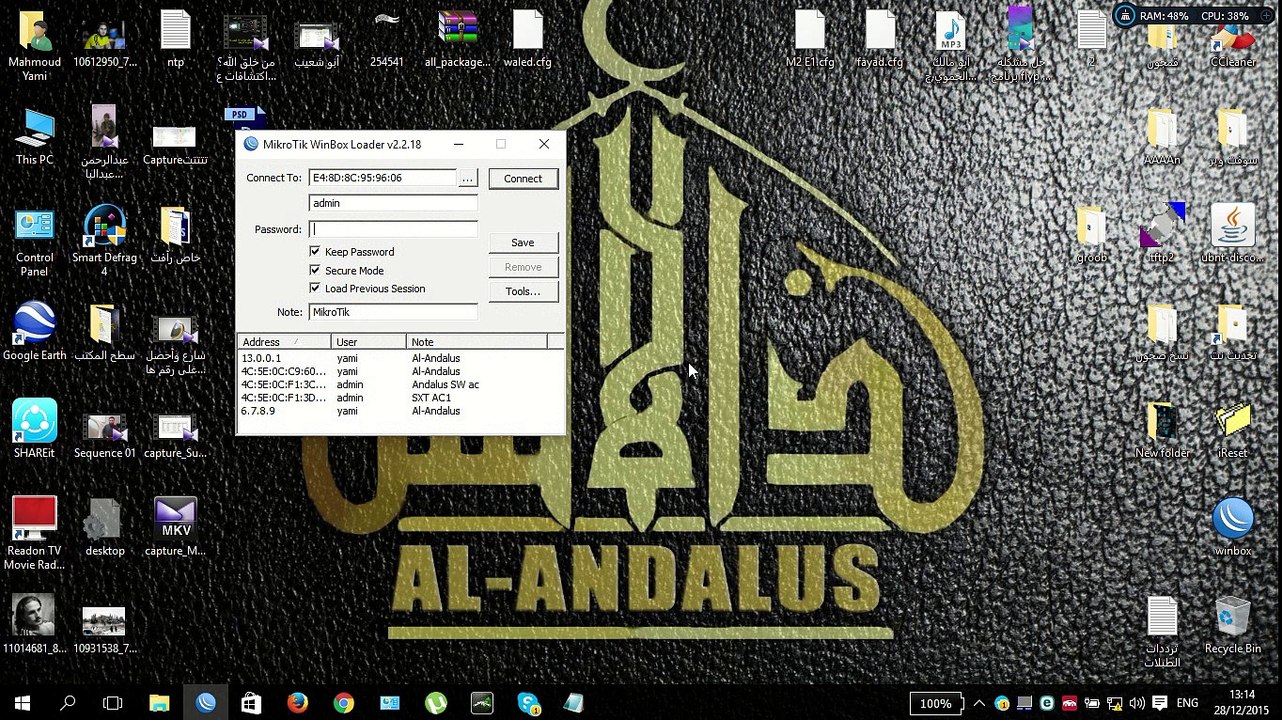Click the admin login name field

click(393, 203)
